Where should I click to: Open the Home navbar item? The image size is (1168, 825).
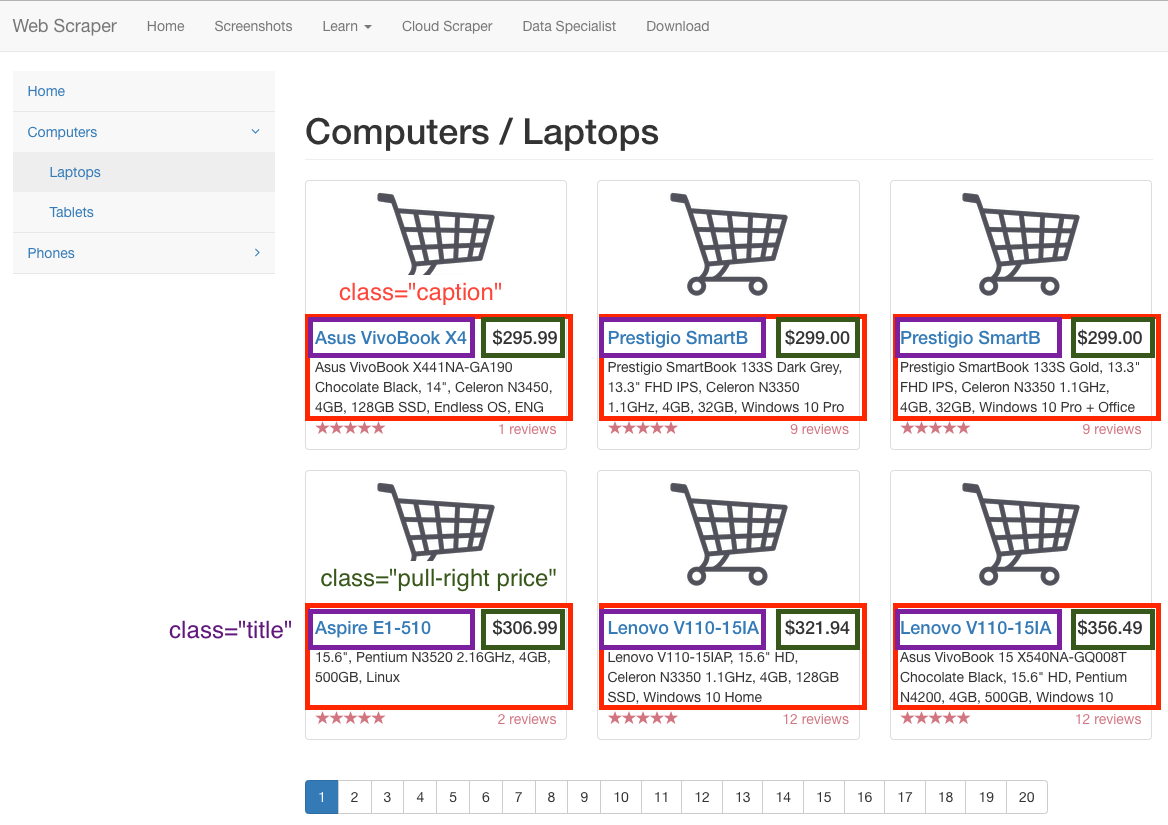[165, 26]
